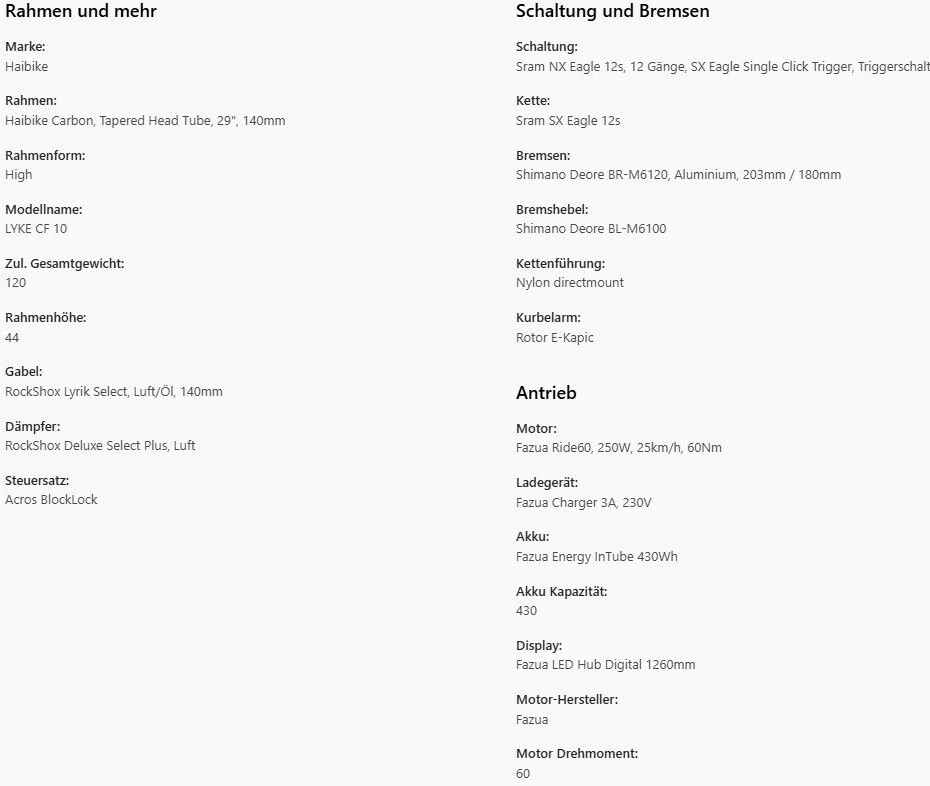Click the "Rahmen und mehr" heading
This screenshot has height=786, width=930.
click(80, 12)
